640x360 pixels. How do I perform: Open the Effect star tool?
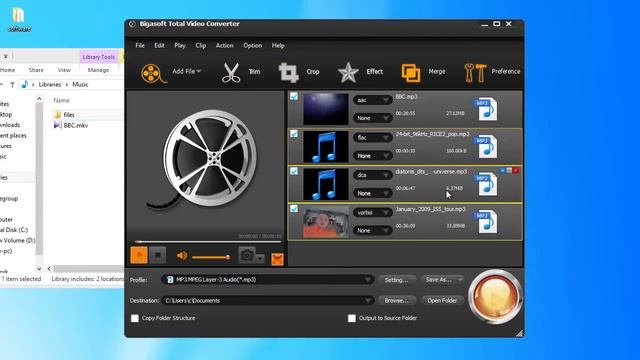tap(348, 72)
